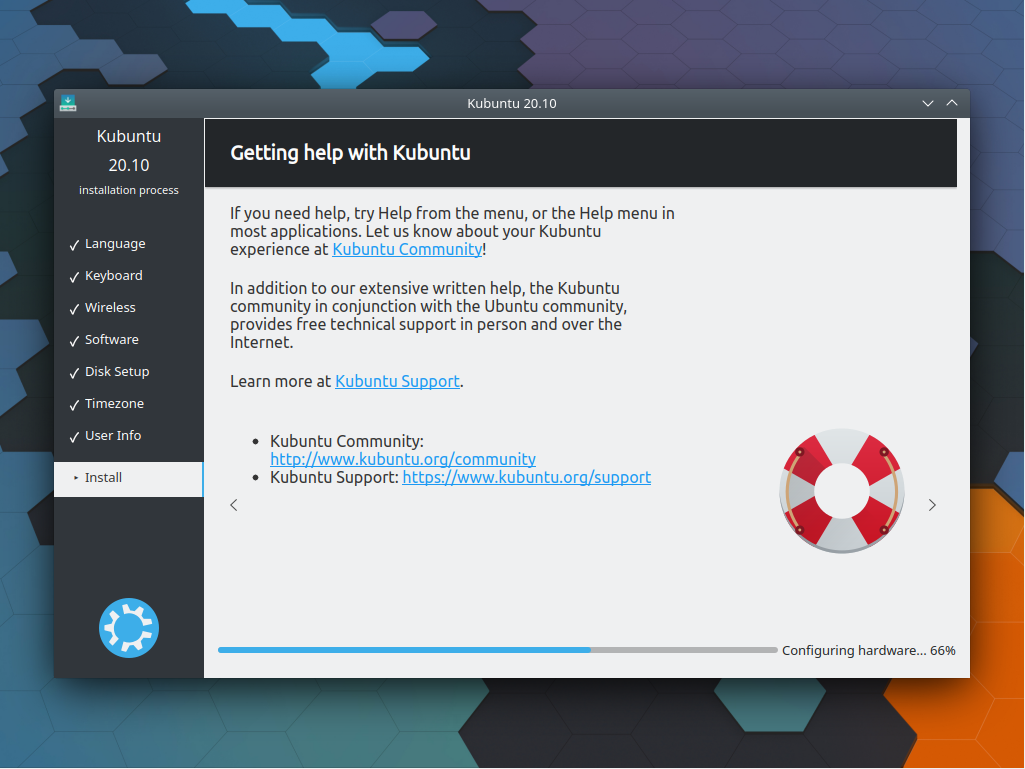
Task: Open the Kubuntu Community inline link
Action: (407, 249)
